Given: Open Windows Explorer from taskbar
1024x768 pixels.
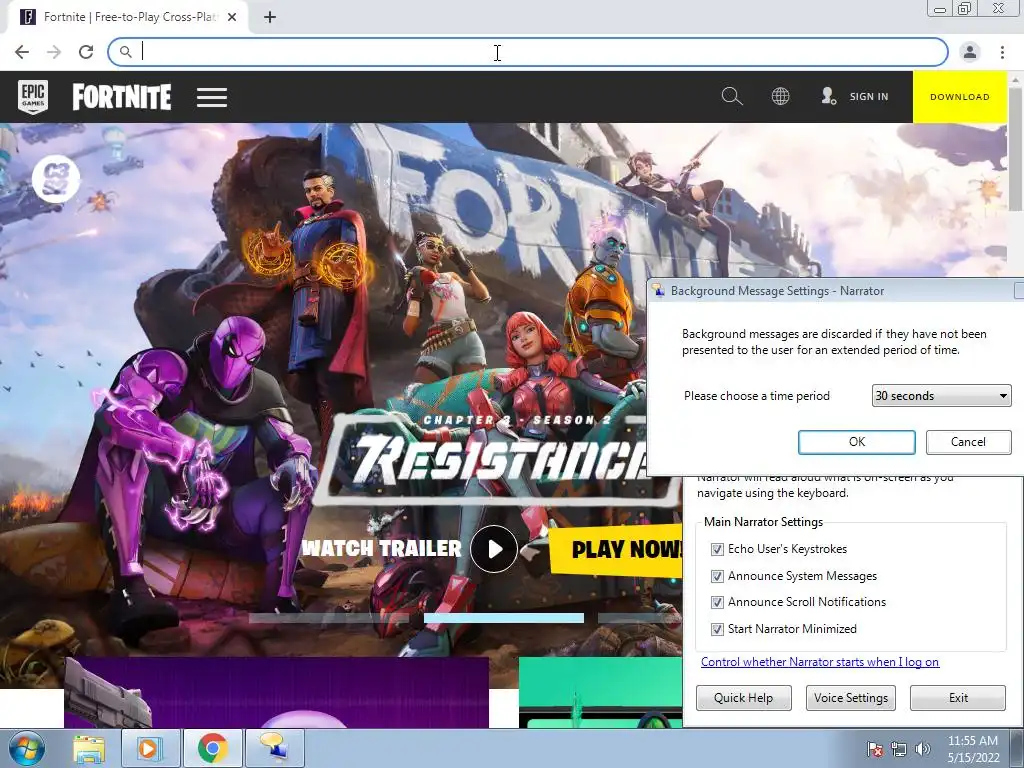Looking at the screenshot, I should [89, 749].
